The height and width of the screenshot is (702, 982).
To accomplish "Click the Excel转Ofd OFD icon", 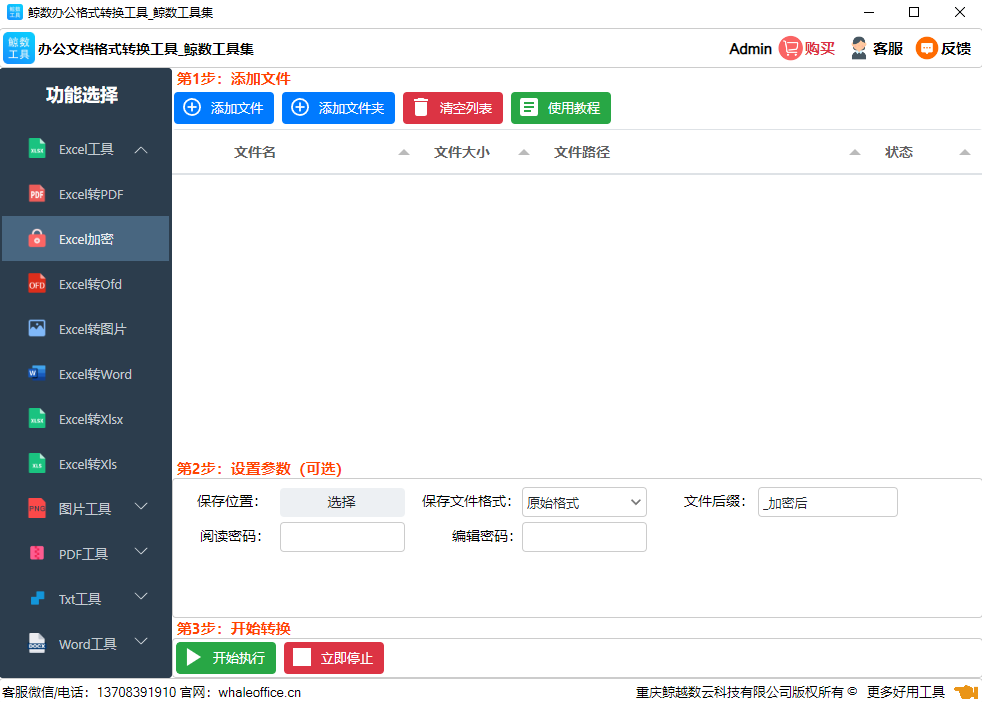I will [x=37, y=284].
